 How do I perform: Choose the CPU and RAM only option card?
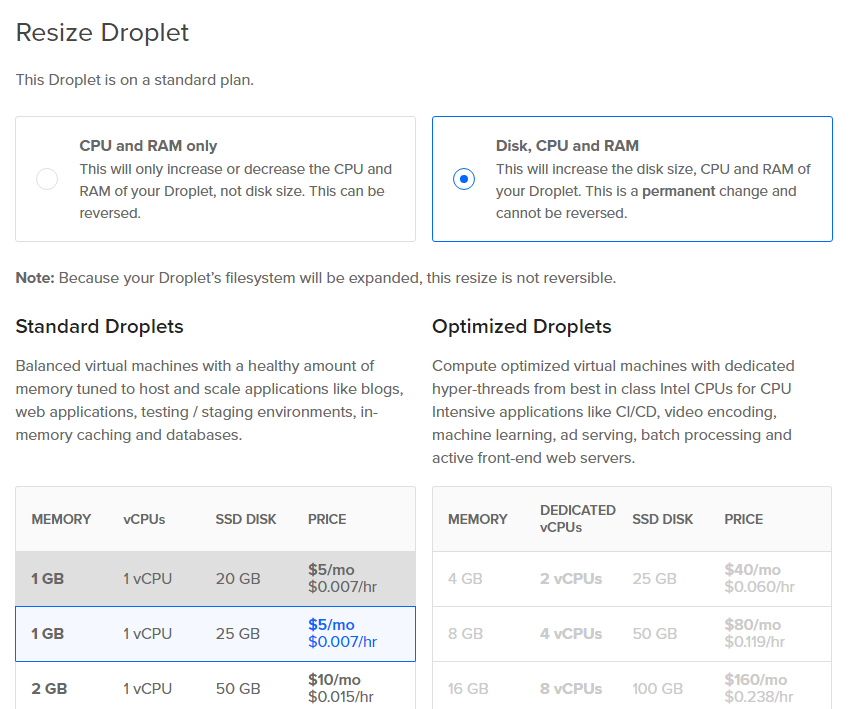(216, 179)
